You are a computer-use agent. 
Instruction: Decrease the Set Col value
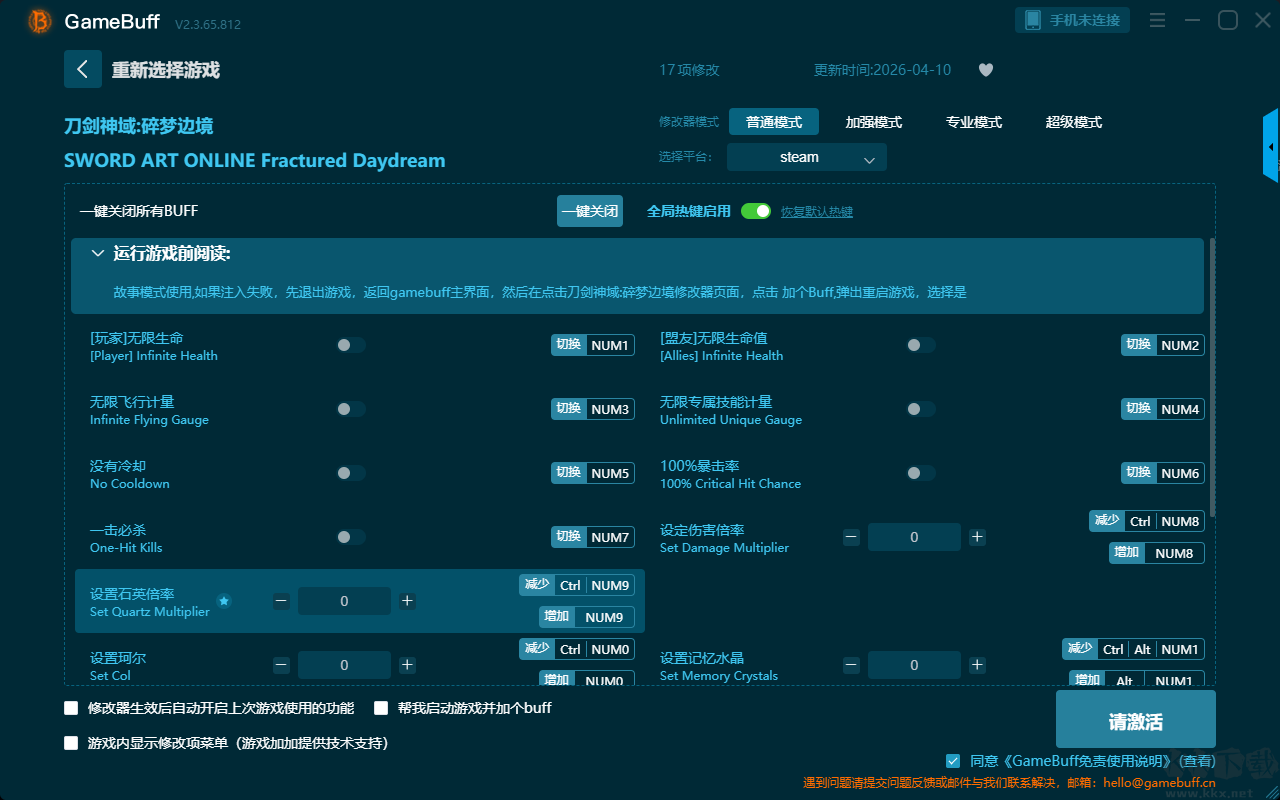281,665
